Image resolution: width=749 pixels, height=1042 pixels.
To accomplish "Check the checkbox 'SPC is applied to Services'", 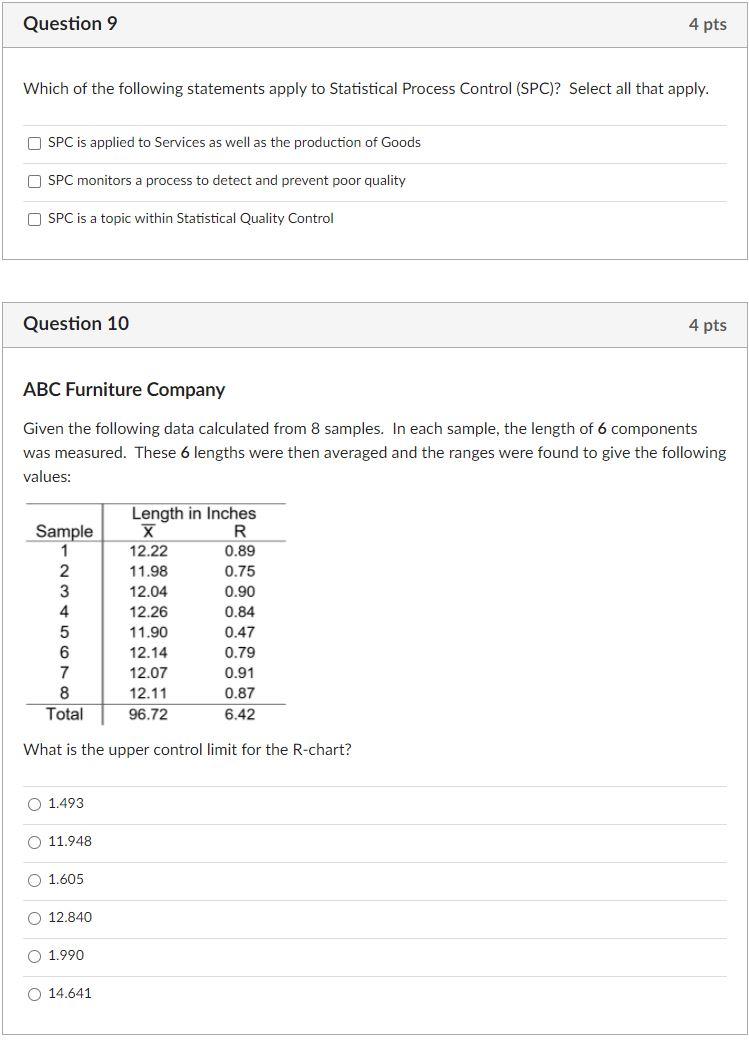I will (x=33, y=143).
